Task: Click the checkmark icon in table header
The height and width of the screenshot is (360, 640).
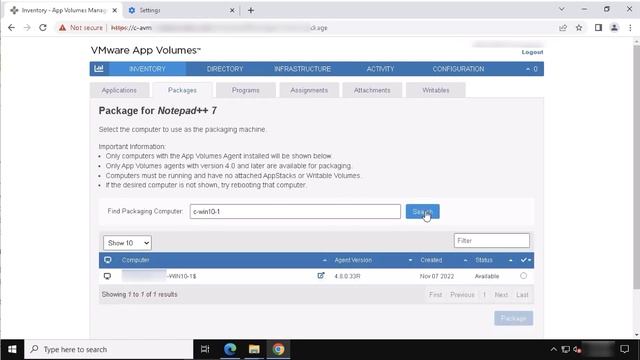Action: (524, 260)
